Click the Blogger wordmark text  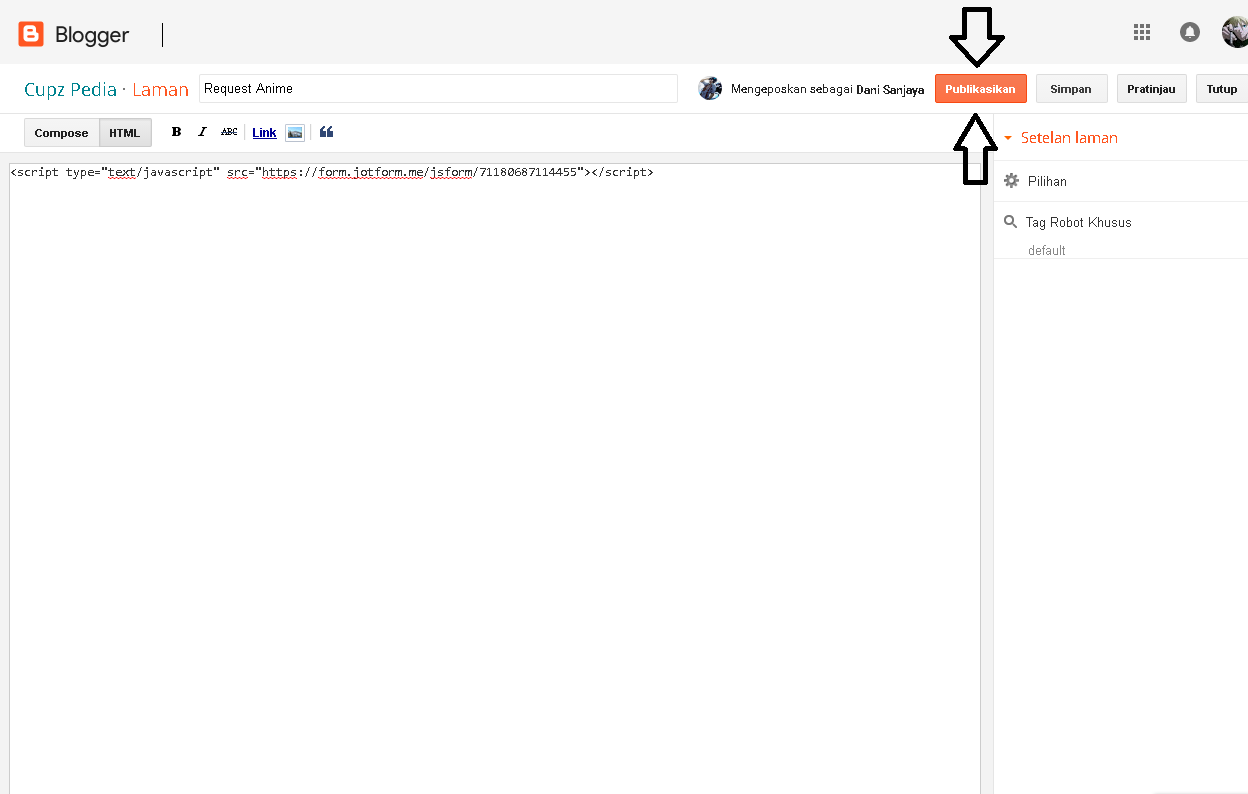(92, 35)
